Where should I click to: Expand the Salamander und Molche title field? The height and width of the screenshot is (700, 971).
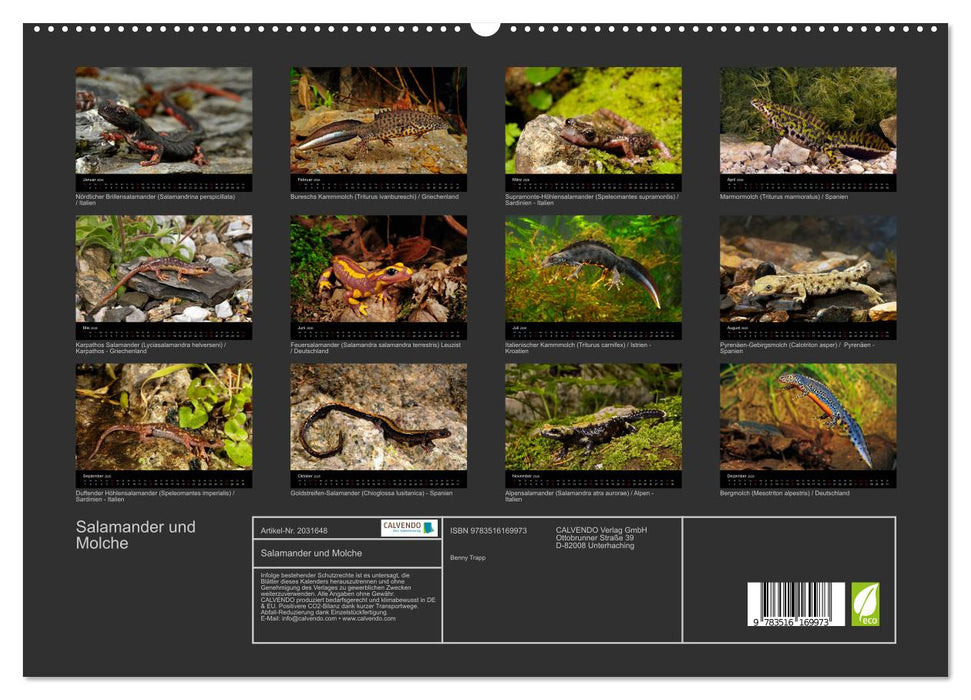(x=308, y=552)
